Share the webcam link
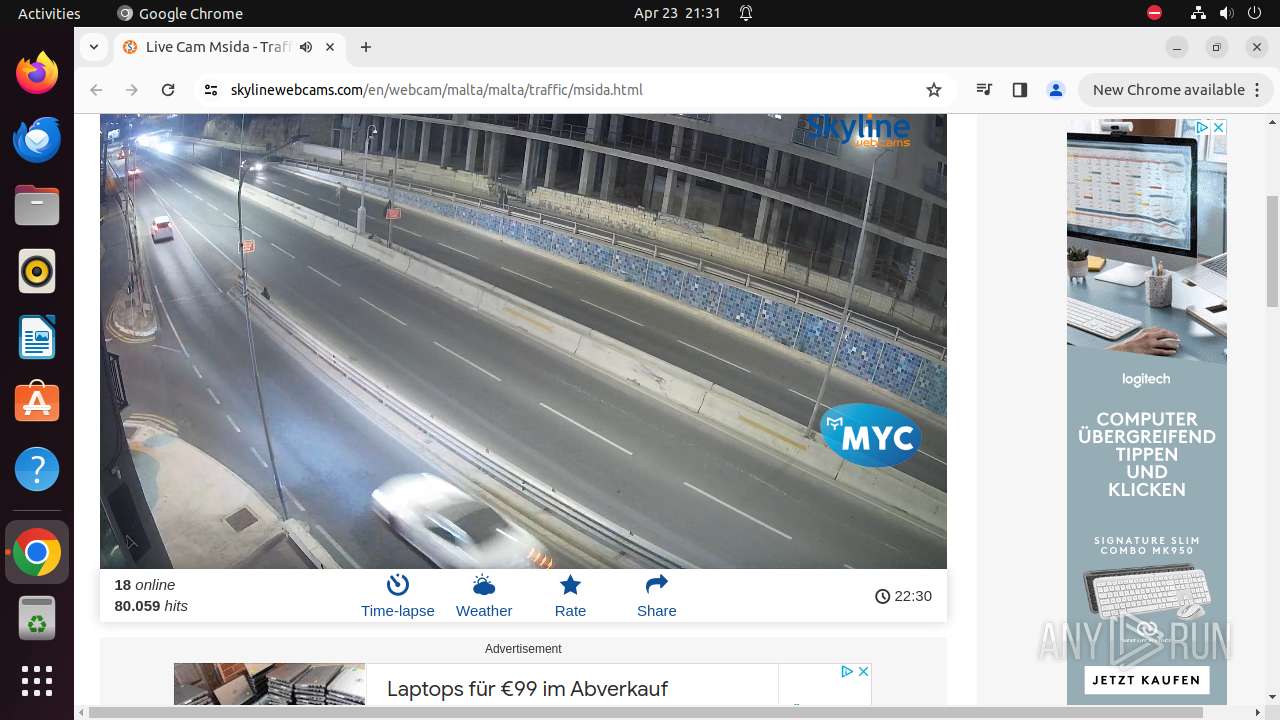This screenshot has height=720, width=1280. click(657, 596)
